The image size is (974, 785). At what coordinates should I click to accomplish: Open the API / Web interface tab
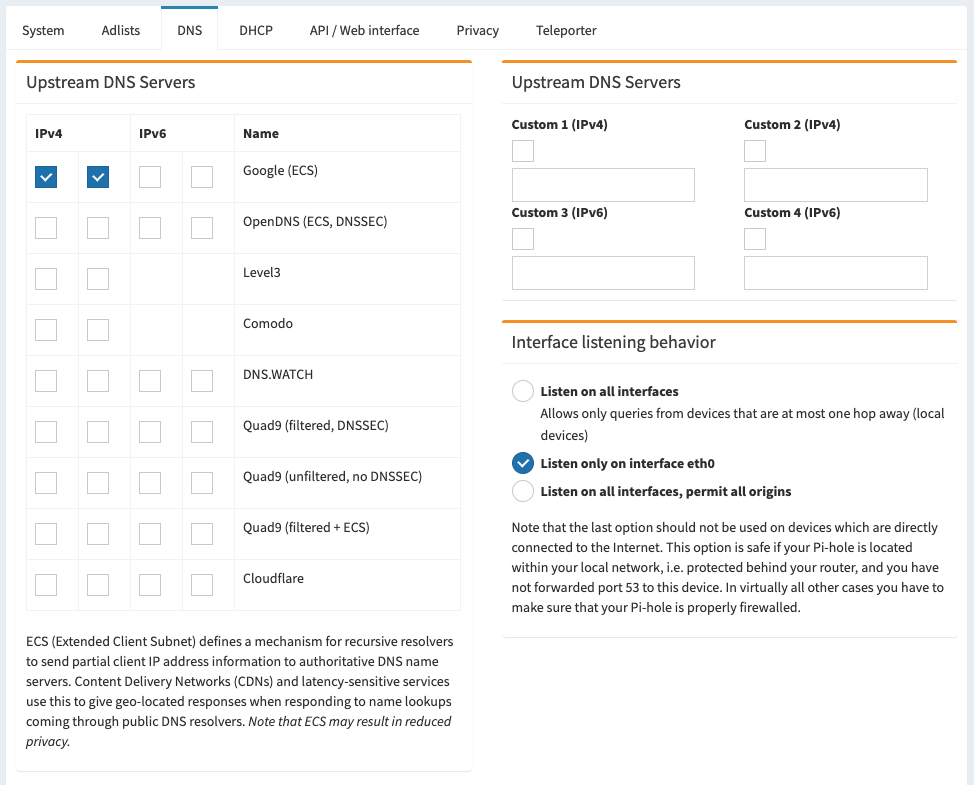coord(364,30)
